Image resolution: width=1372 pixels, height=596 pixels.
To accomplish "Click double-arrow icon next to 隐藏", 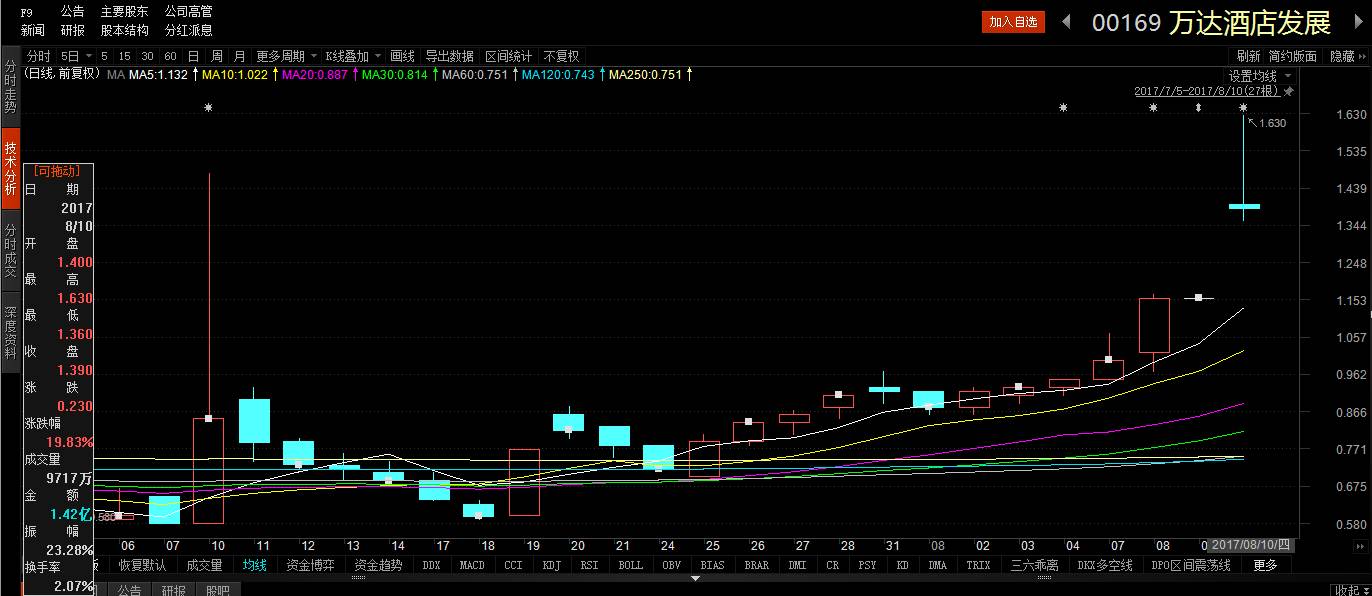I will 1362,56.
